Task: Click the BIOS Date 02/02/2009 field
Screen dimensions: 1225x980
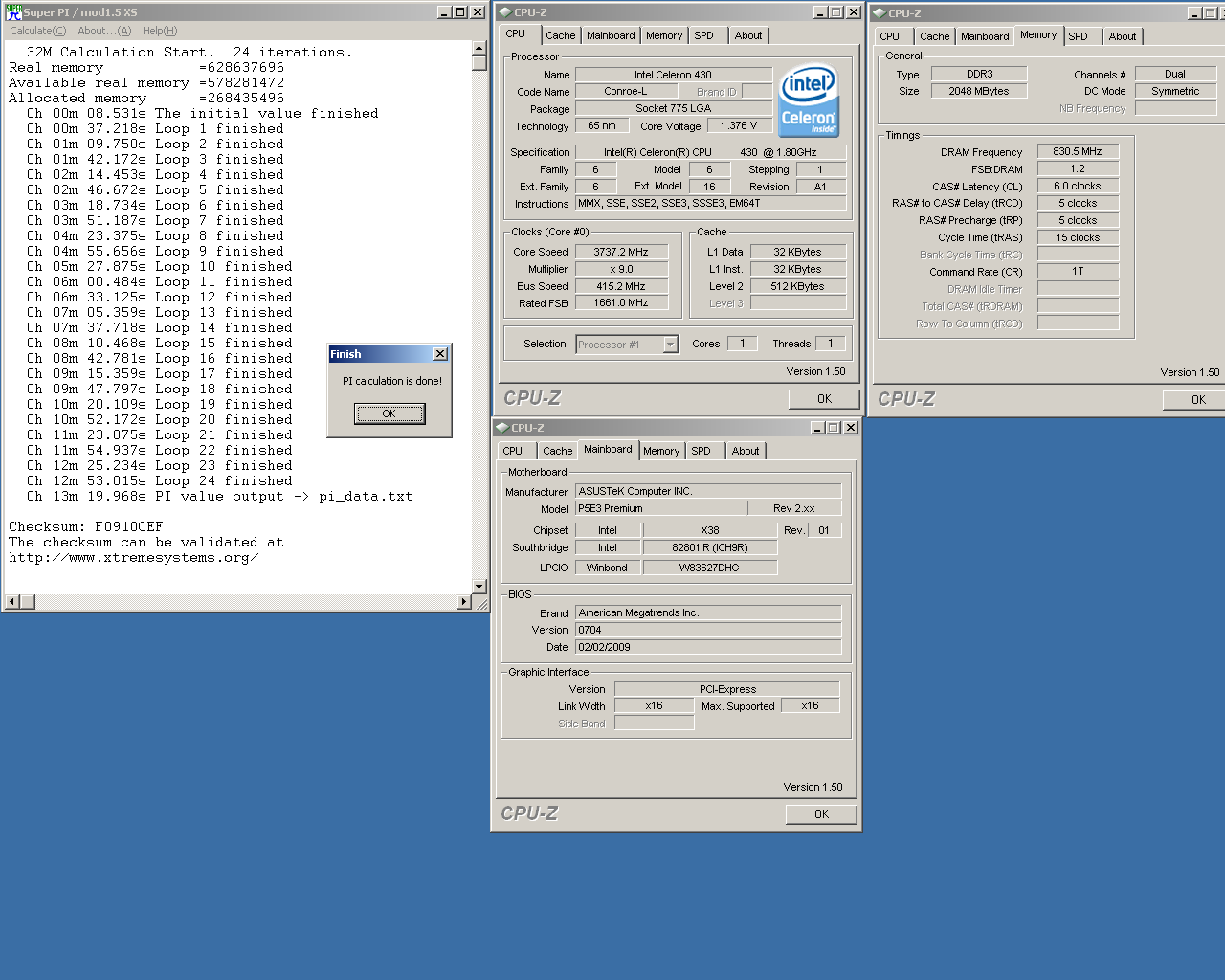Action: point(708,647)
